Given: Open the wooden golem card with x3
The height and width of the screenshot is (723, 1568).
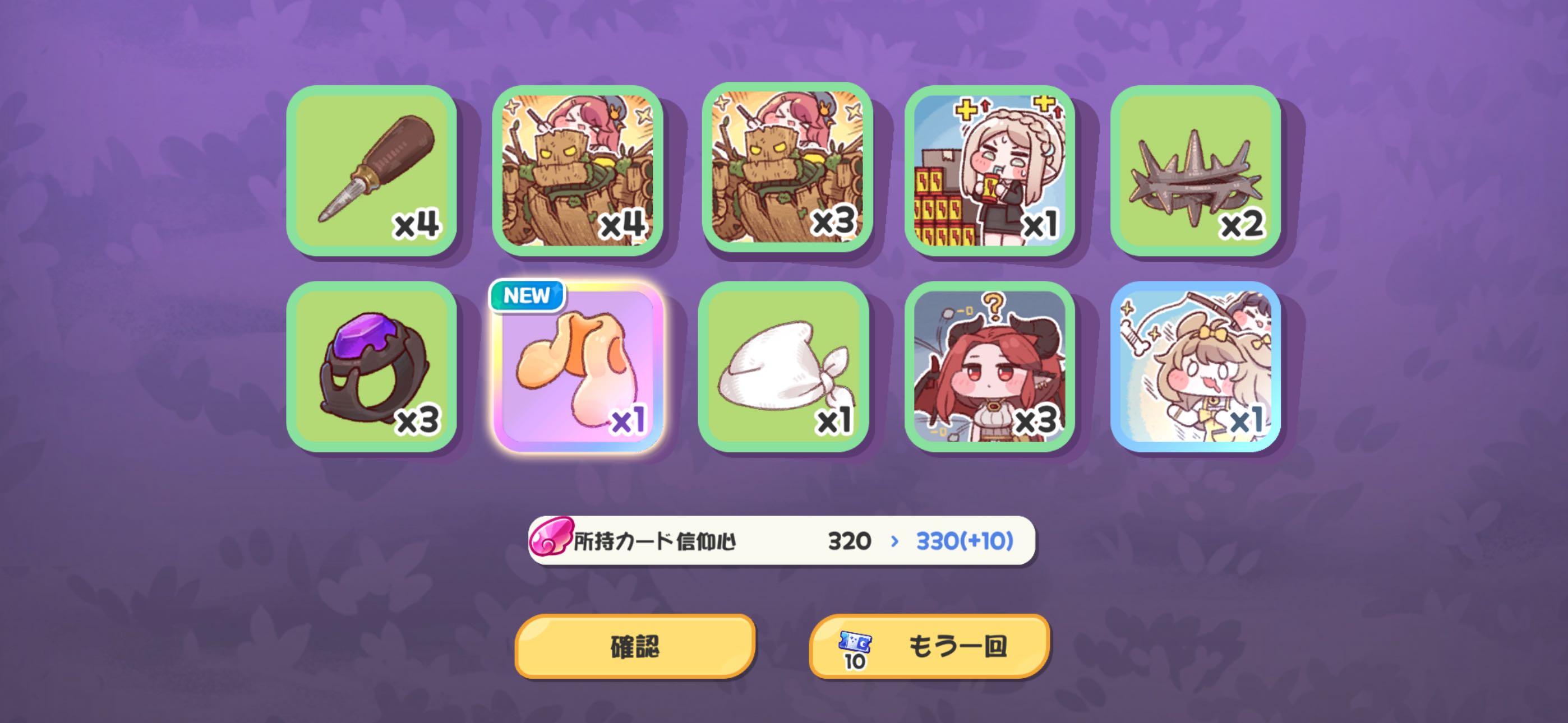Looking at the screenshot, I should coord(786,168).
